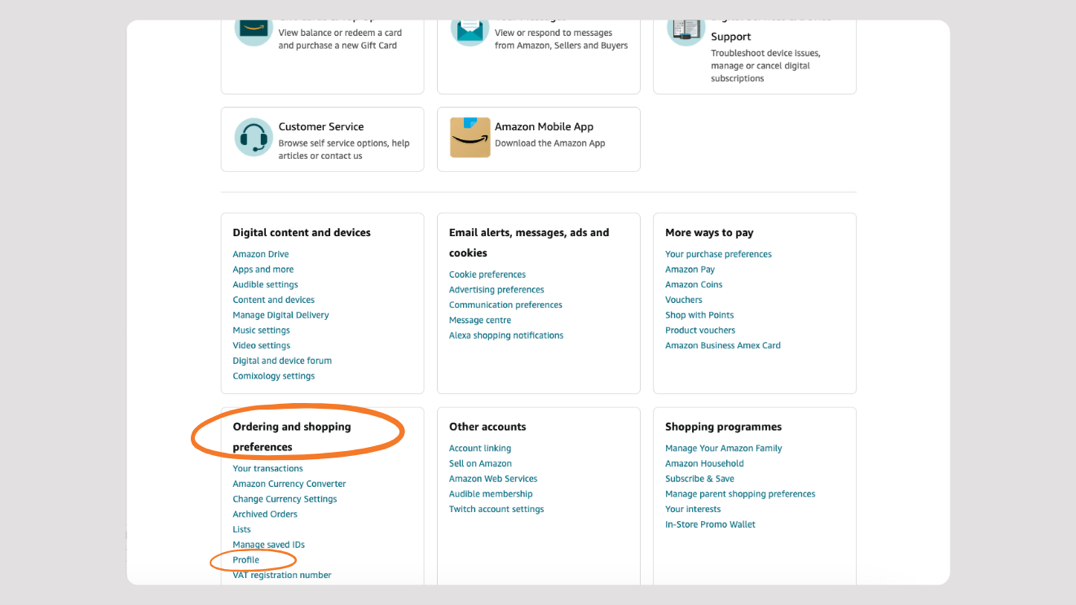The width and height of the screenshot is (1076, 605).
Task: Select Subscribe & Save link
Action: click(x=699, y=479)
